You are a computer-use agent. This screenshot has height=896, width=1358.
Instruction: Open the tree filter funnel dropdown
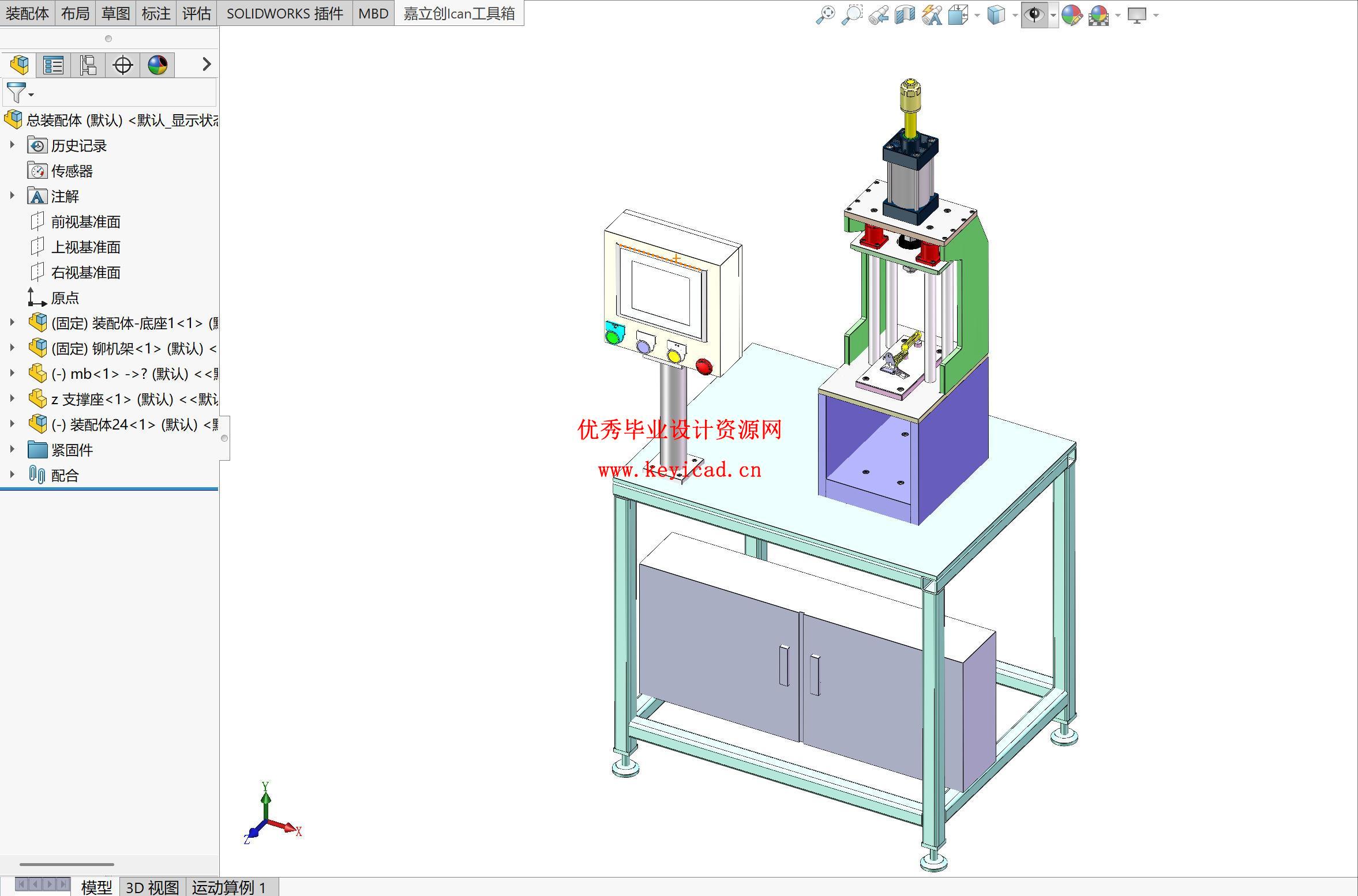tap(20, 92)
